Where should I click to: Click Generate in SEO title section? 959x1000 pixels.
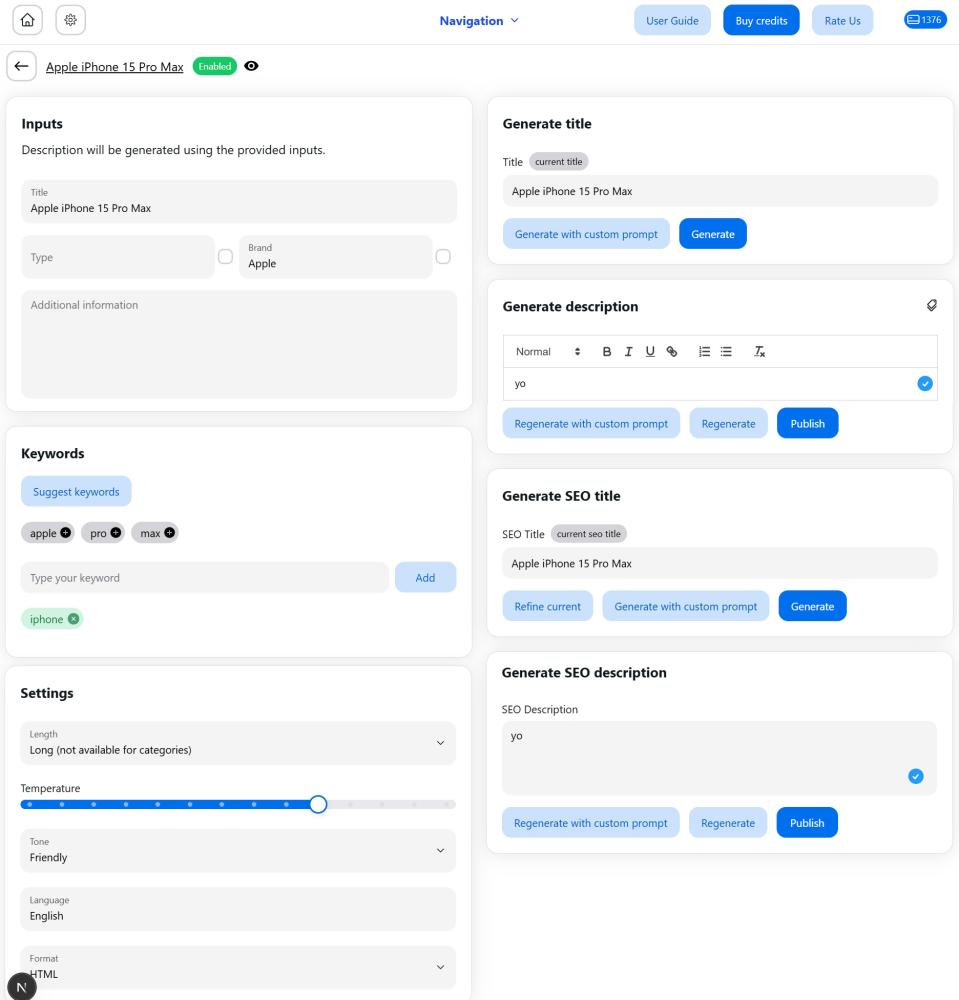[x=812, y=606]
